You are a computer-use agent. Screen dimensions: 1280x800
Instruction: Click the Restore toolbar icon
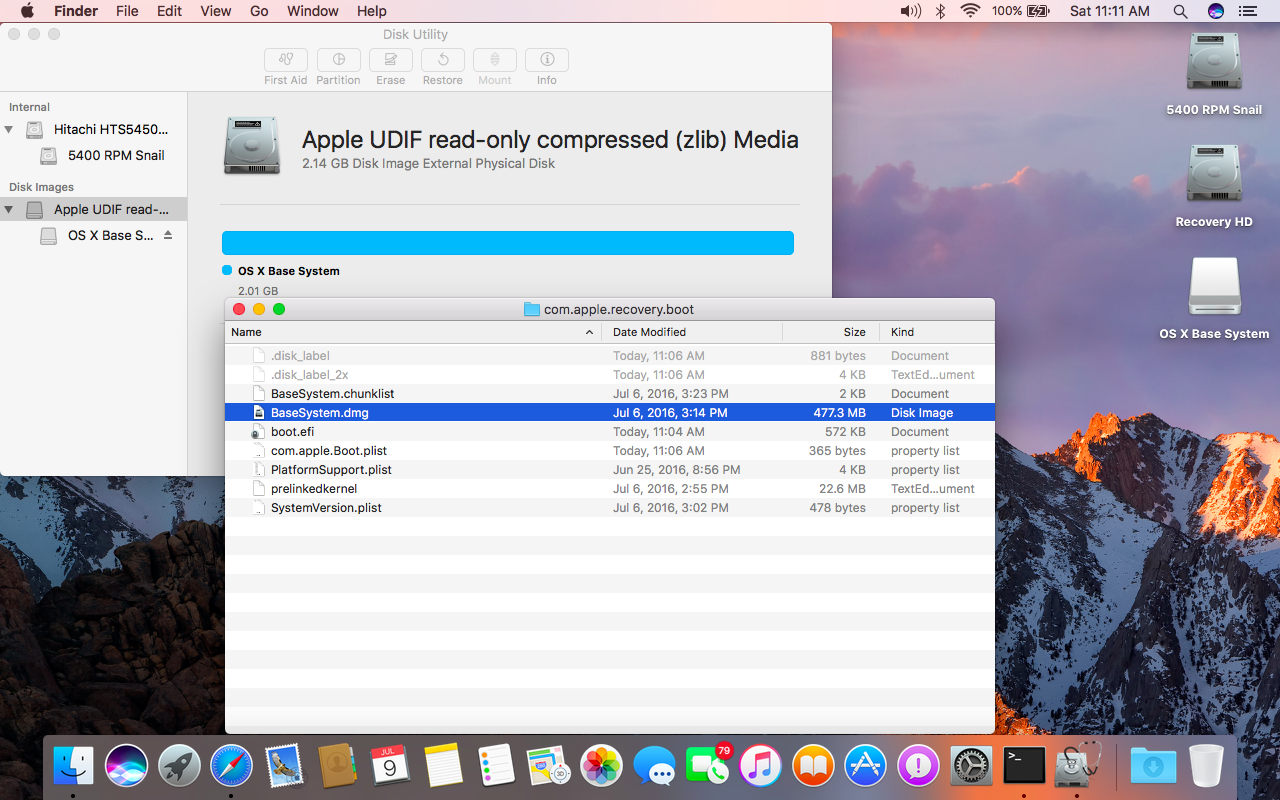[x=443, y=60]
